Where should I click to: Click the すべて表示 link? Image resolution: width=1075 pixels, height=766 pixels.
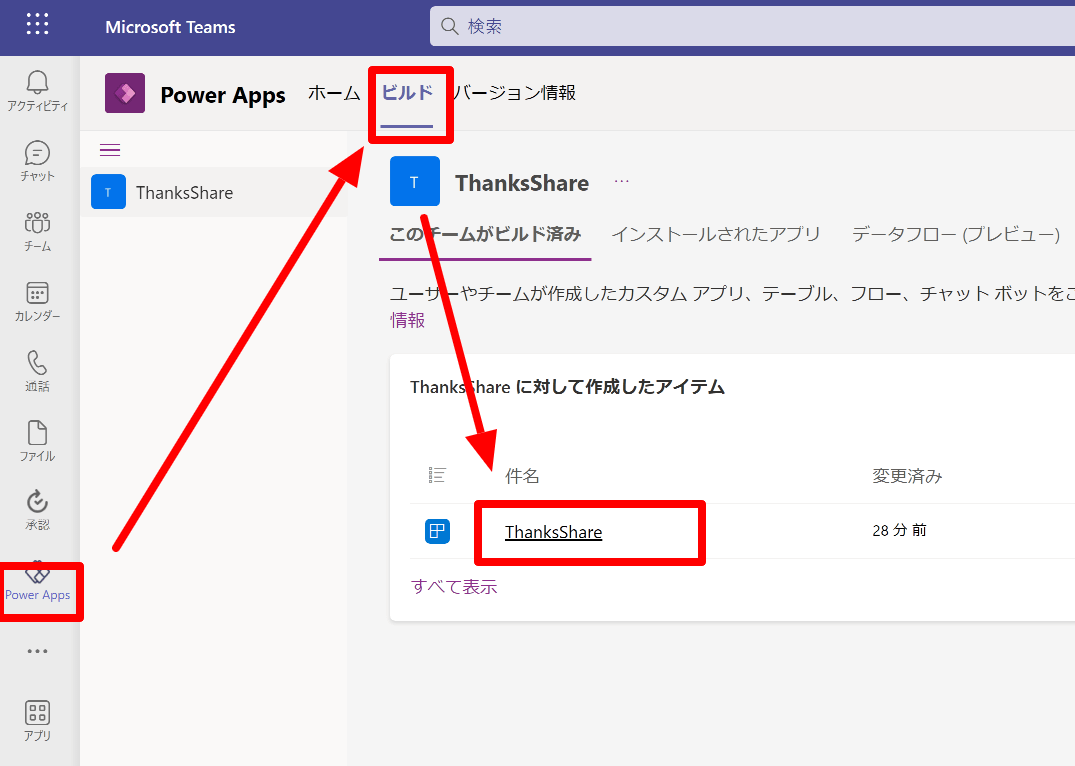pyautogui.click(x=454, y=587)
